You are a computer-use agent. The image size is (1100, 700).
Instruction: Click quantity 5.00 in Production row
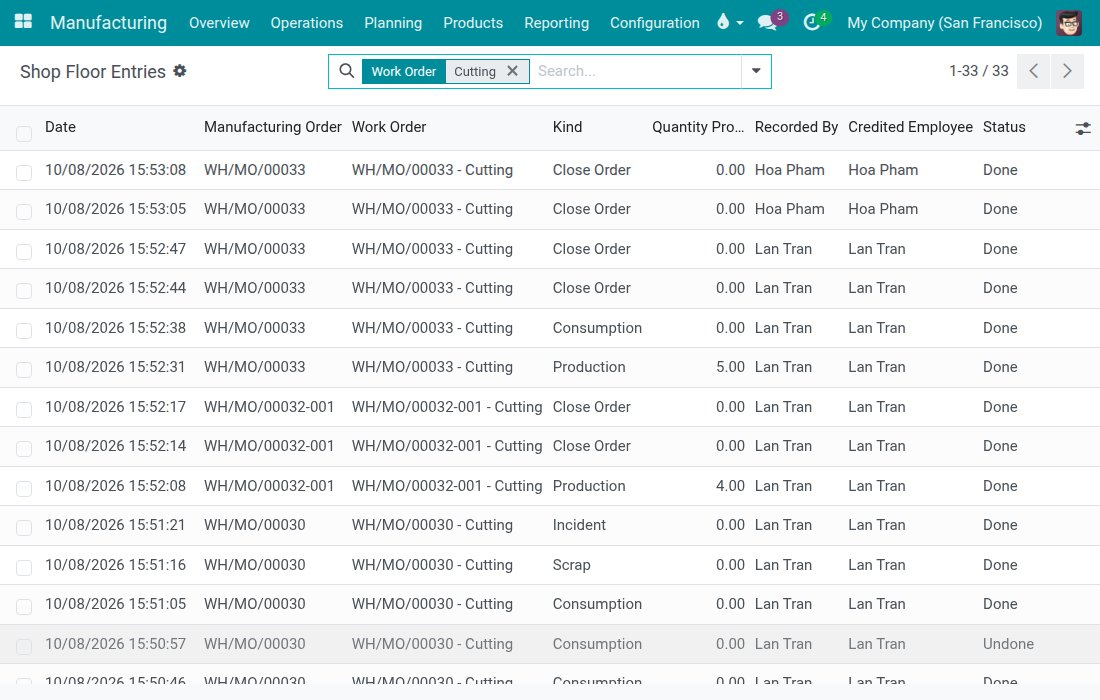[x=730, y=367]
